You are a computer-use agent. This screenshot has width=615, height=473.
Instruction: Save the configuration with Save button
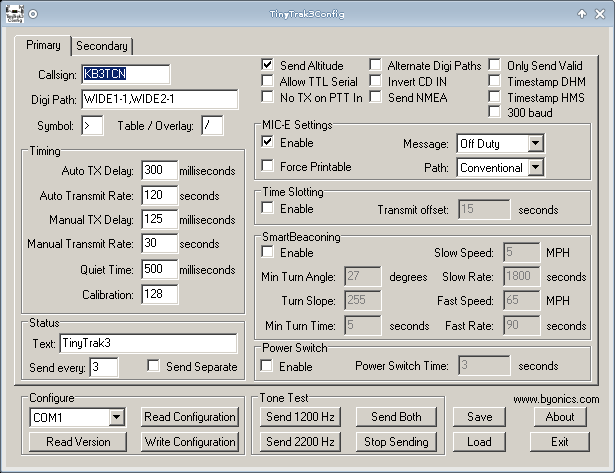pos(479,417)
